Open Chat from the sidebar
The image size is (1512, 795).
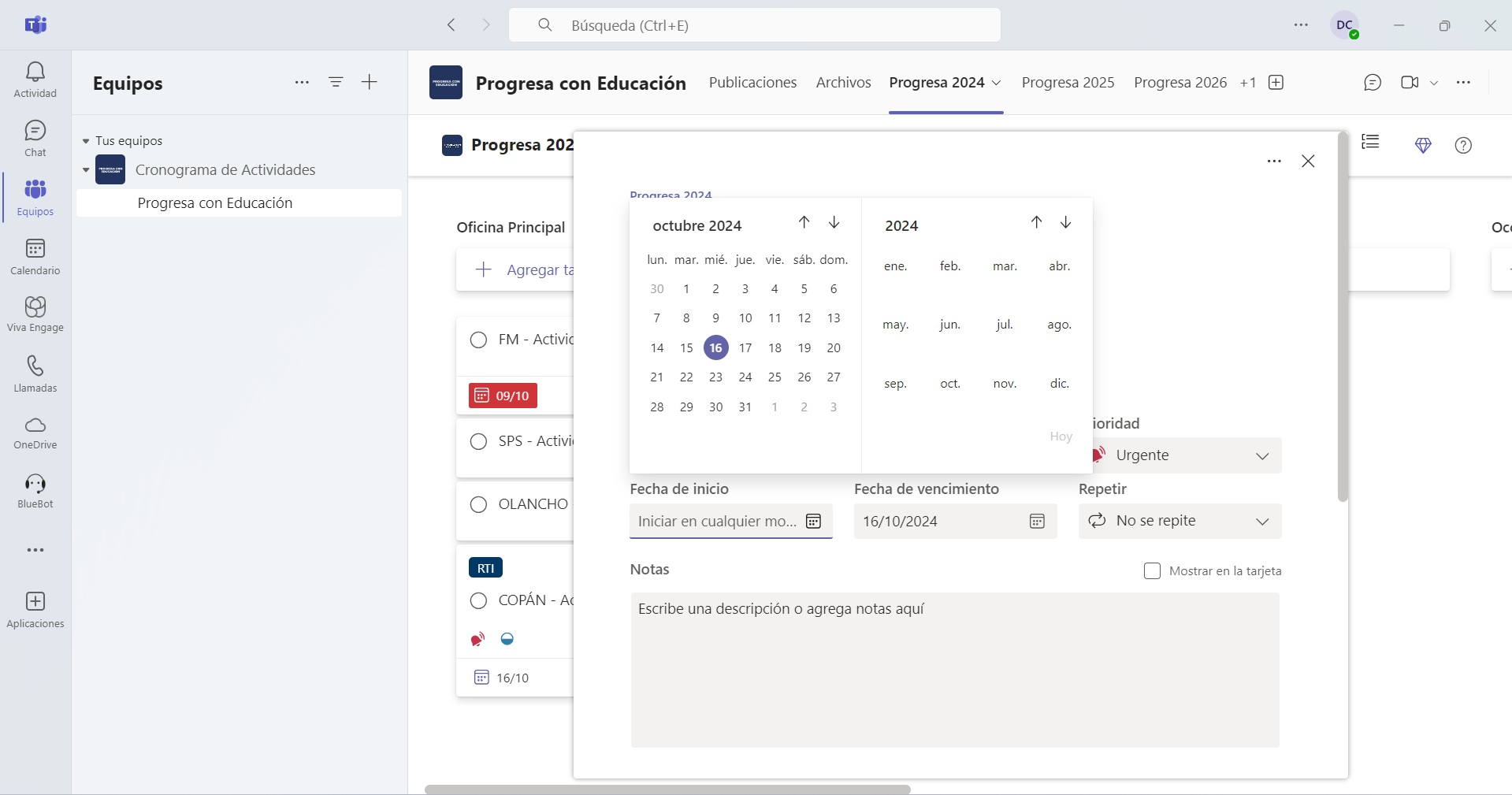[35, 139]
